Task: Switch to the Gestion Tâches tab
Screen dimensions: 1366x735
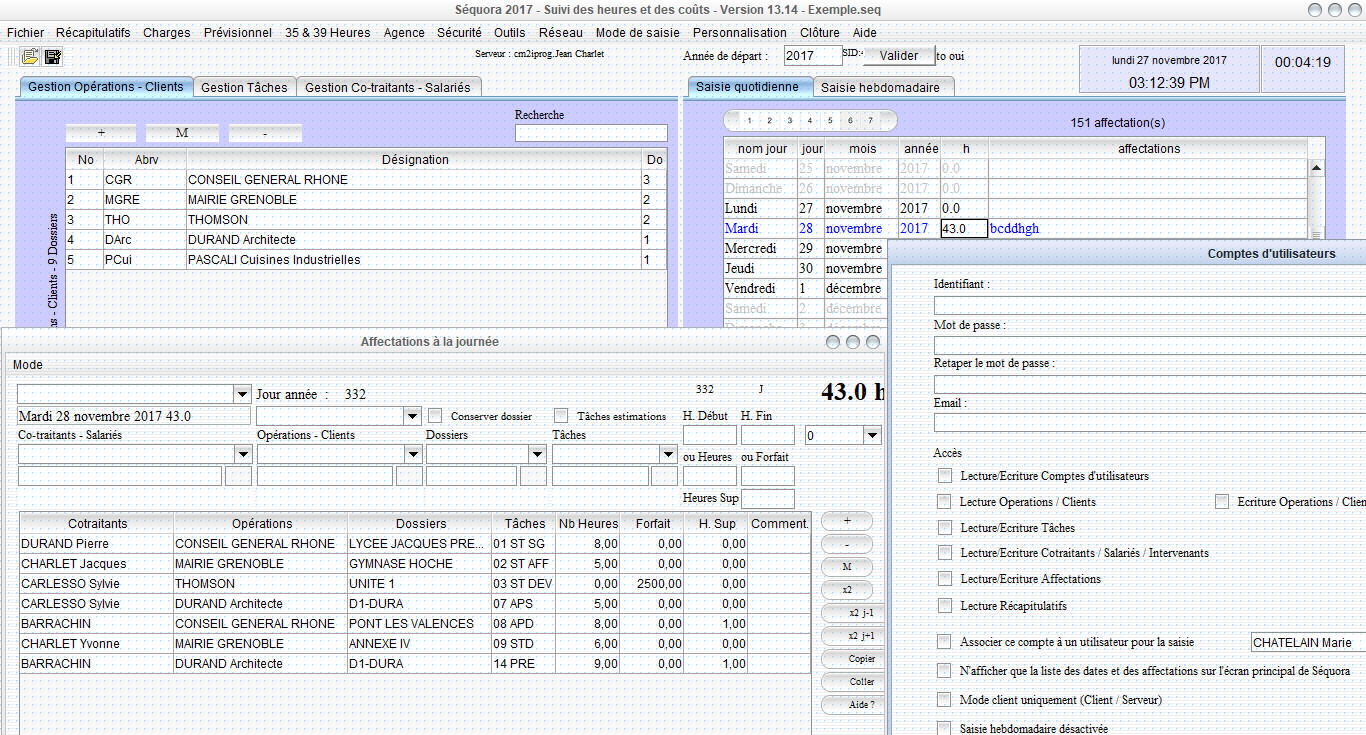Action: coord(244,87)
